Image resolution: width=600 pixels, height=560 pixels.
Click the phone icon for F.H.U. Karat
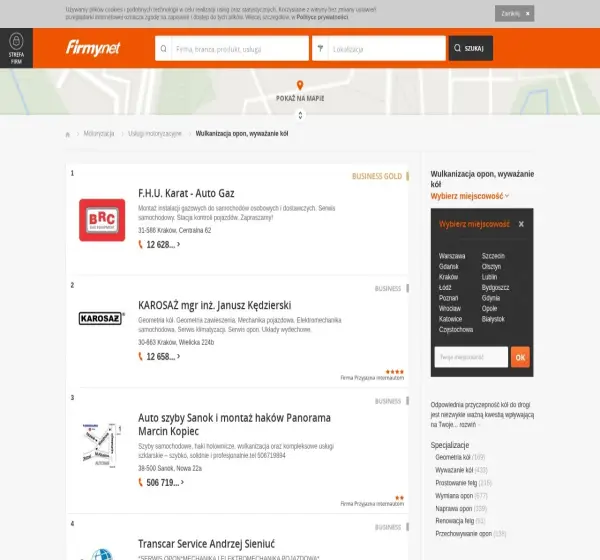140,245
